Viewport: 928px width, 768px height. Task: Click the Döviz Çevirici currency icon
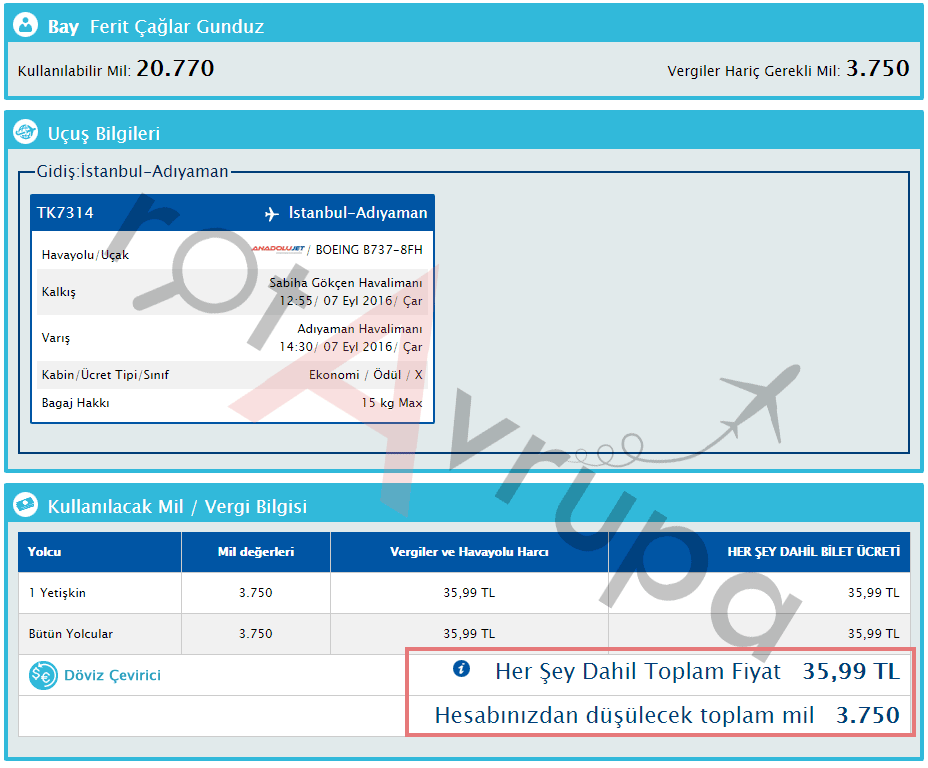[x=43, y=676]
